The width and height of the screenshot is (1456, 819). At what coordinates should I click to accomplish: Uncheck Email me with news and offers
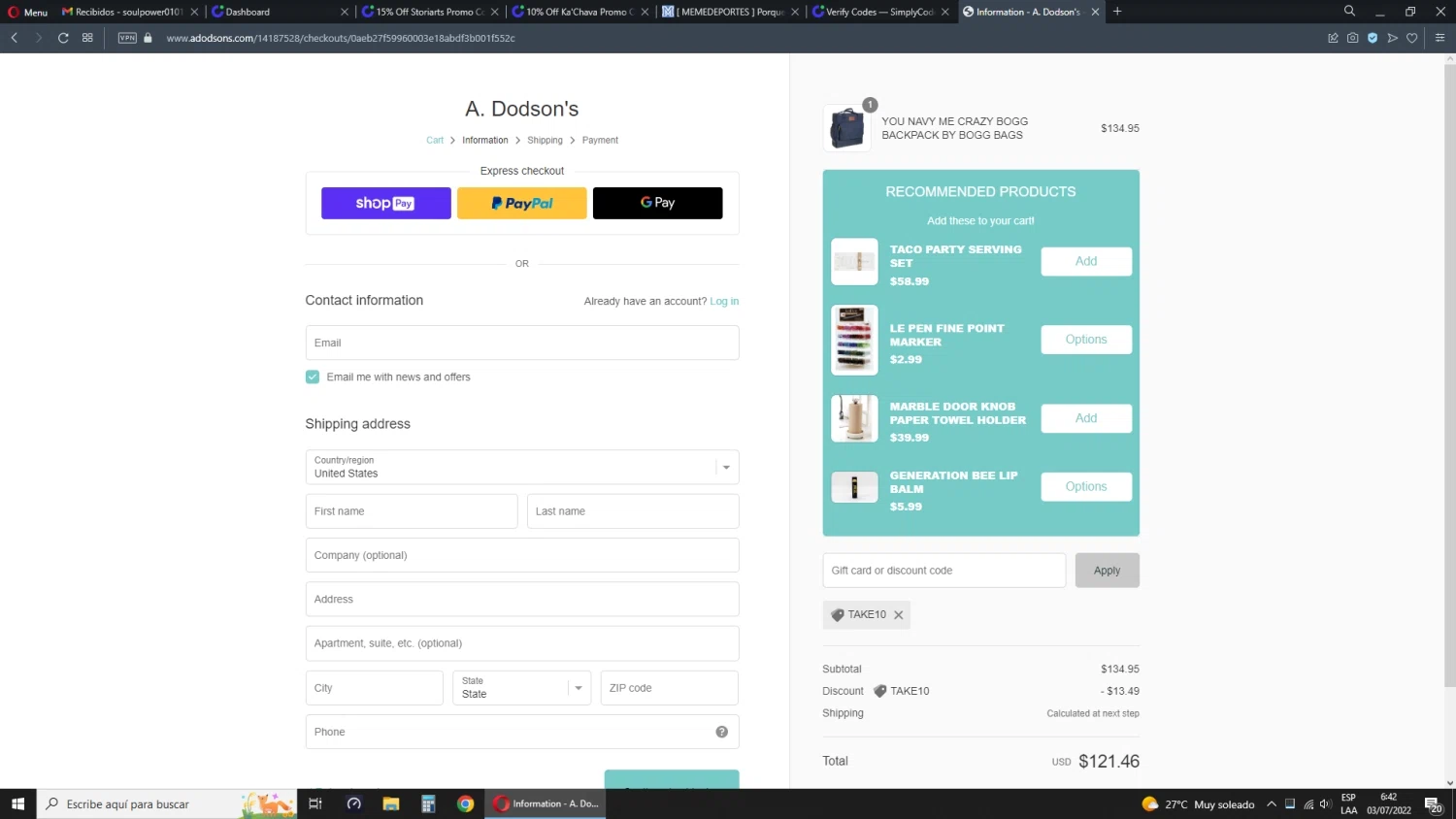point(313,377)
